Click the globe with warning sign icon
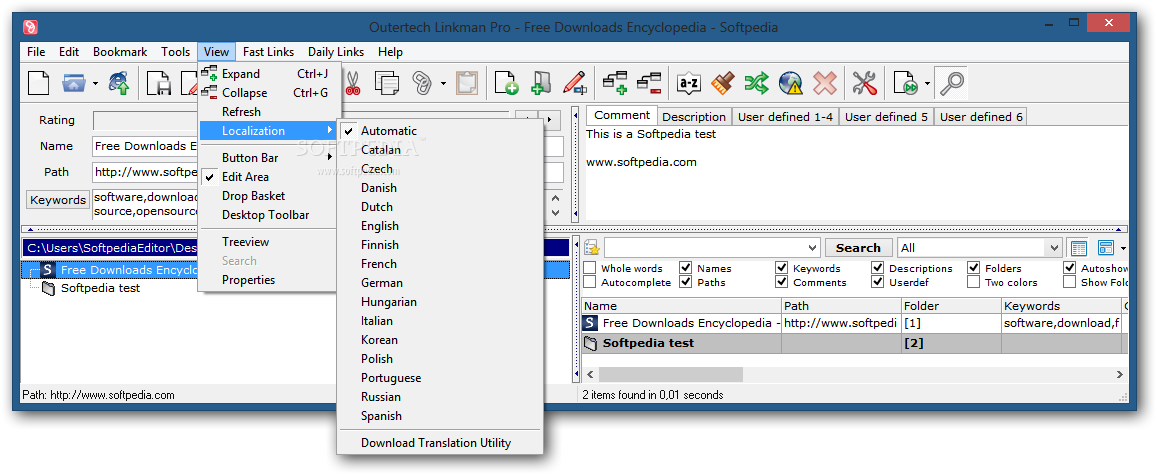Image resolution: width=1157 pixels, height=475 pixels. point(790,83)
